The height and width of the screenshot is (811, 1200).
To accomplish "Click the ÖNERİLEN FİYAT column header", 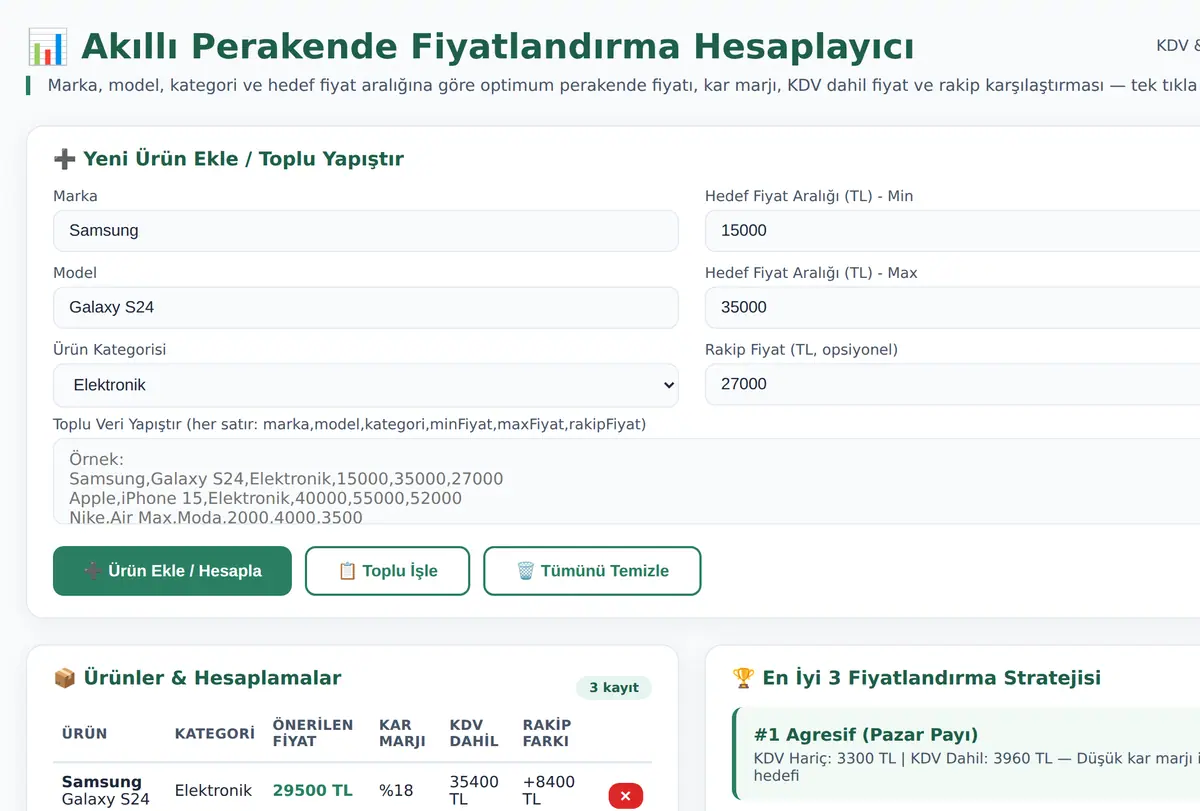I will tap(313, 733).
